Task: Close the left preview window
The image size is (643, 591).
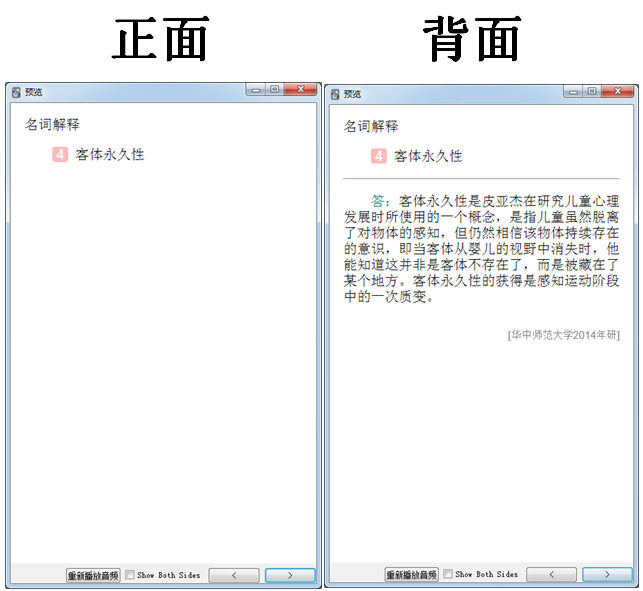Action: pos(301,89)
